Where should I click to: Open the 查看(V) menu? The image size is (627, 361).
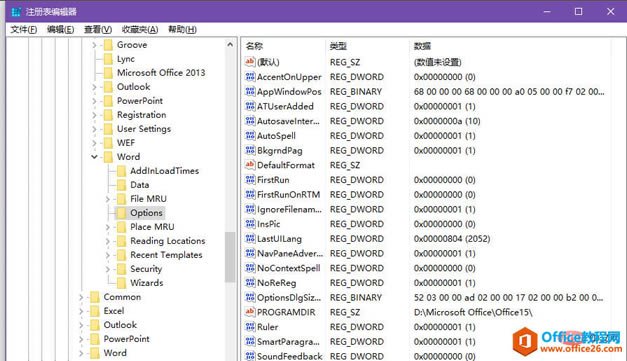point(98,29)
